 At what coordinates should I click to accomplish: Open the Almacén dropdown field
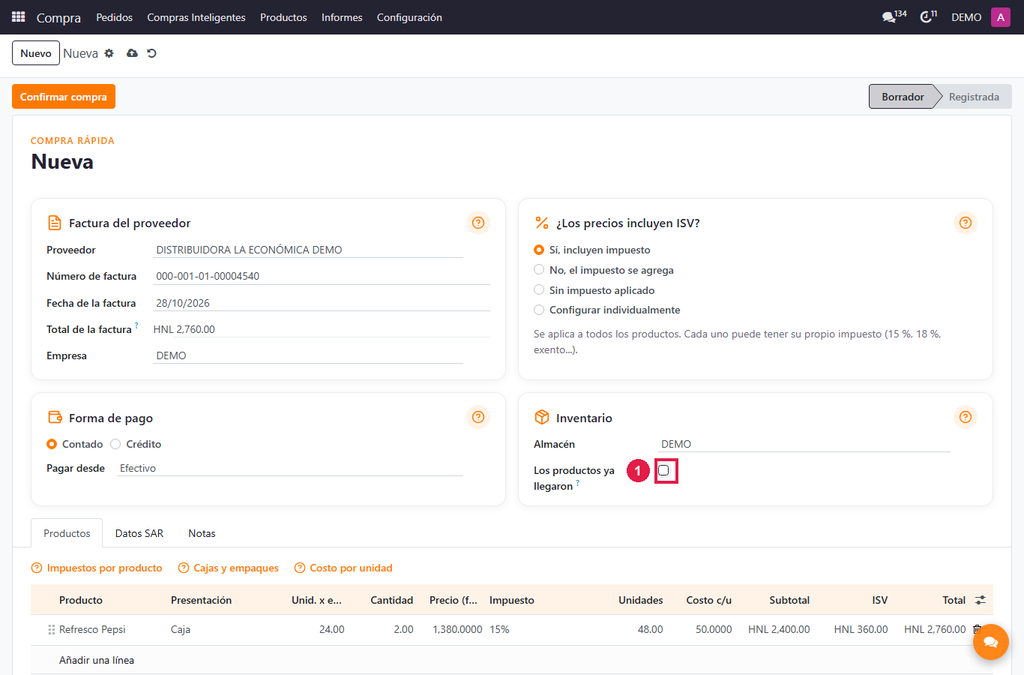click(x=805, y=444)
